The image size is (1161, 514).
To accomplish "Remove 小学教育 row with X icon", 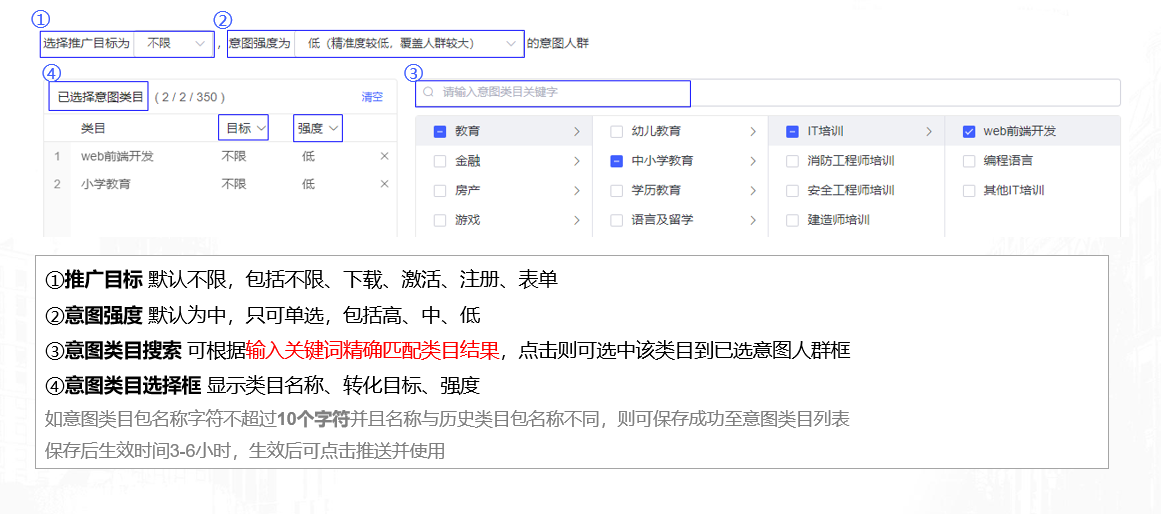I will (385, 184).
